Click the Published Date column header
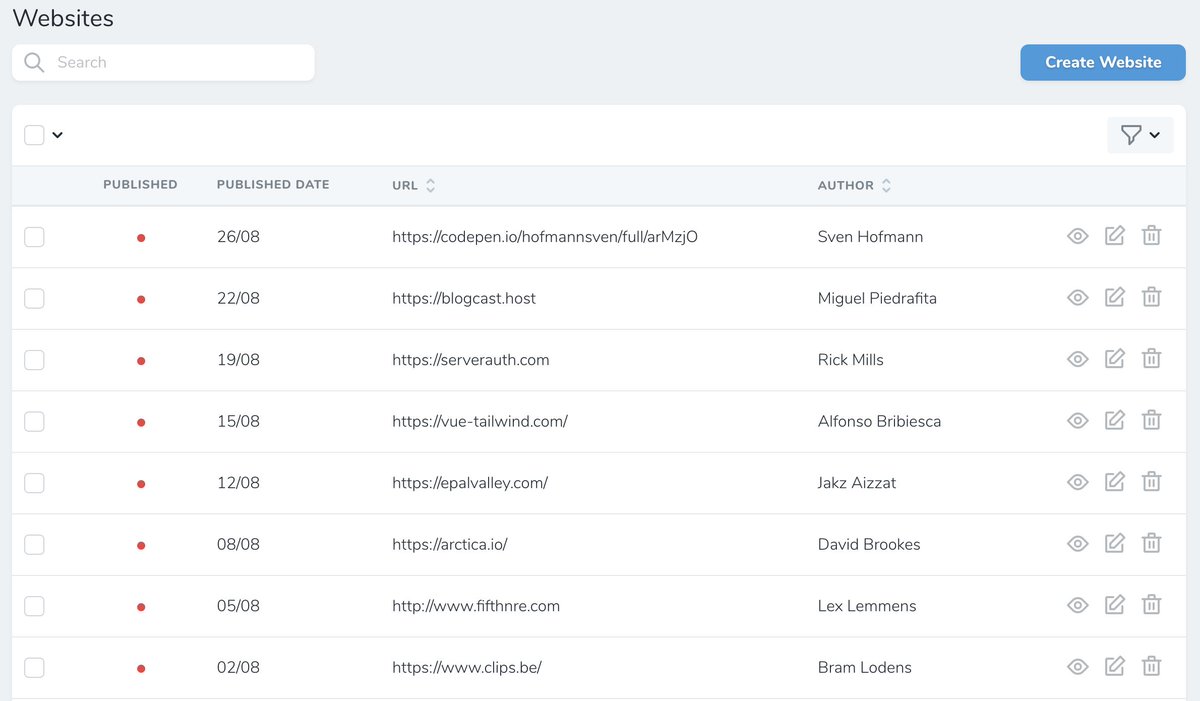1200x701 pixels. (273, 185)
